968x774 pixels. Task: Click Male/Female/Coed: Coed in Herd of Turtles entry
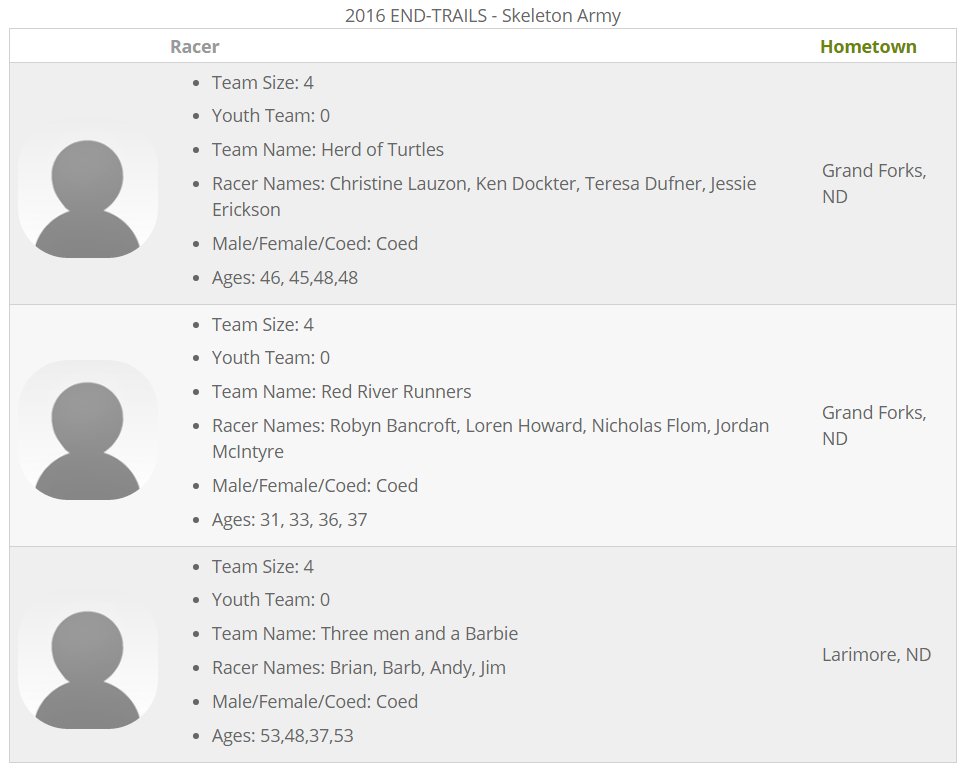(315, 243)
